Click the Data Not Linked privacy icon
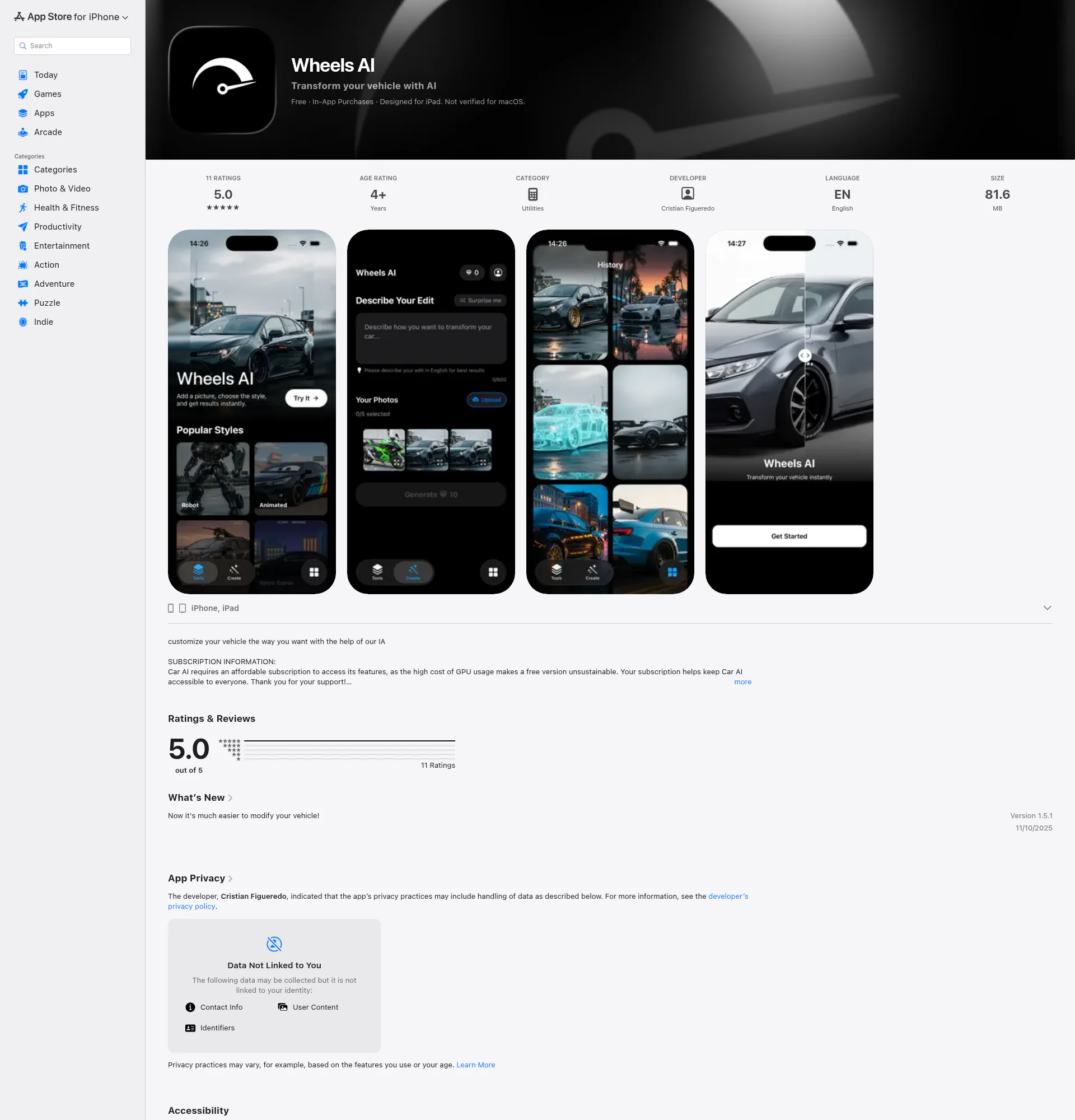Viewport: 1075px width, 1120px height. pyautogui.click(x=274, y=944)
